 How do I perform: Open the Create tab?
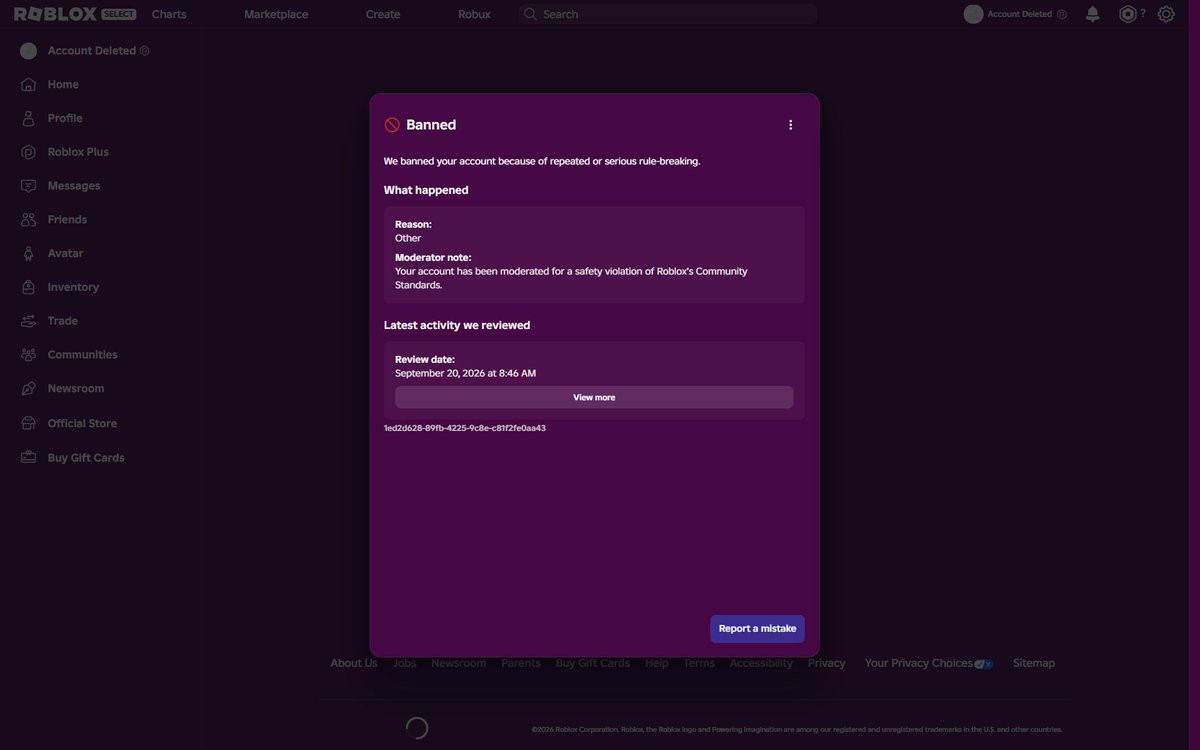click(383, 14)
